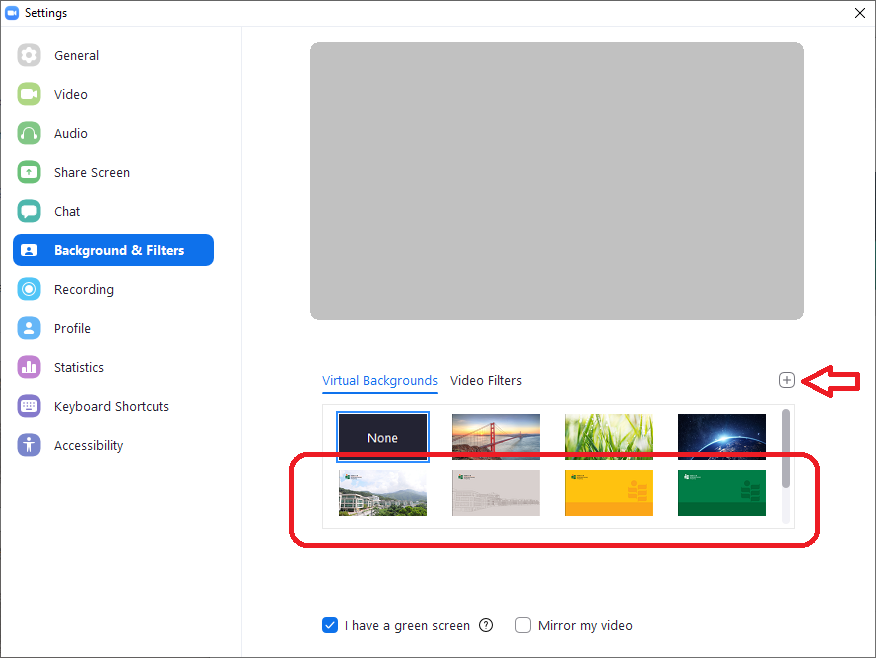This screenshot has width=876, height=658.
Task: Open Accessibility settings label
Action: point(88,446)
